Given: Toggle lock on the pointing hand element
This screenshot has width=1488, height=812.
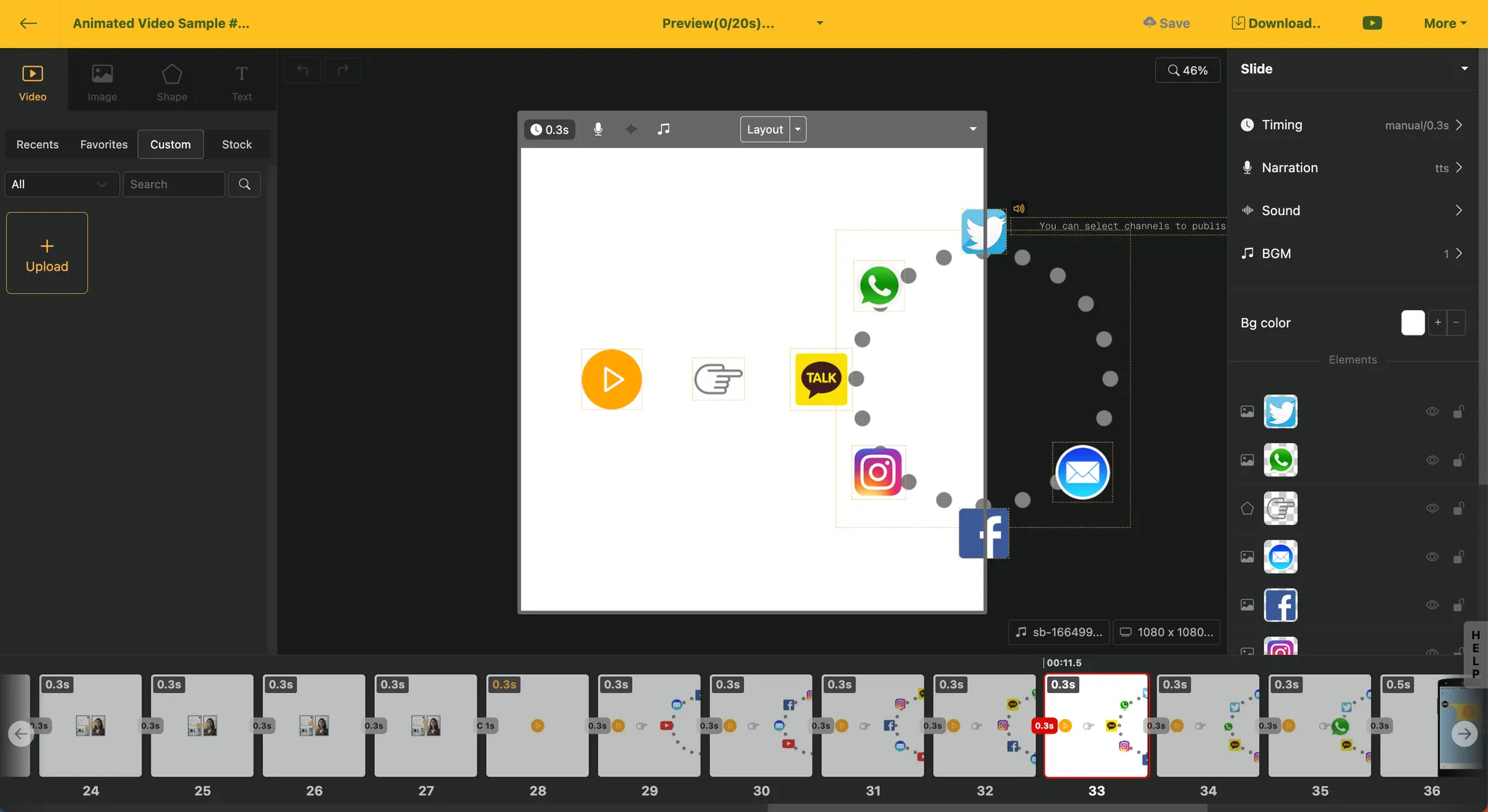Looking at the screenshot, I should 1458,508.
